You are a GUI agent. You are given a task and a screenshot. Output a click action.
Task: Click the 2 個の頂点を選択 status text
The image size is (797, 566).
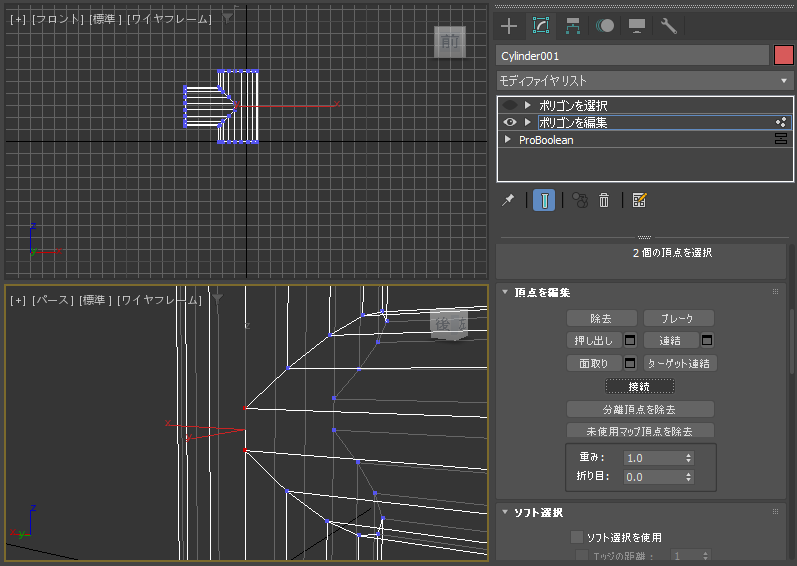click(x=672, y=253)
